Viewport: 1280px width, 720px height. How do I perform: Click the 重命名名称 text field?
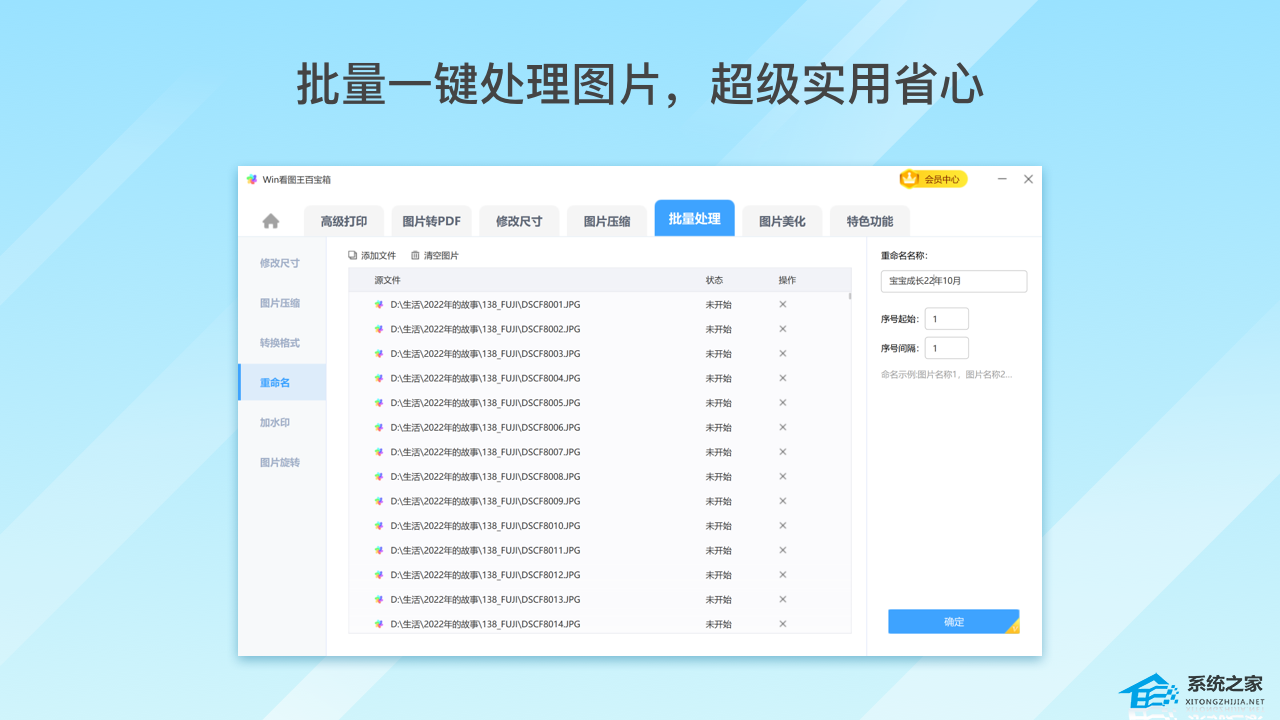pyautogui.click(x=953, y=281)
